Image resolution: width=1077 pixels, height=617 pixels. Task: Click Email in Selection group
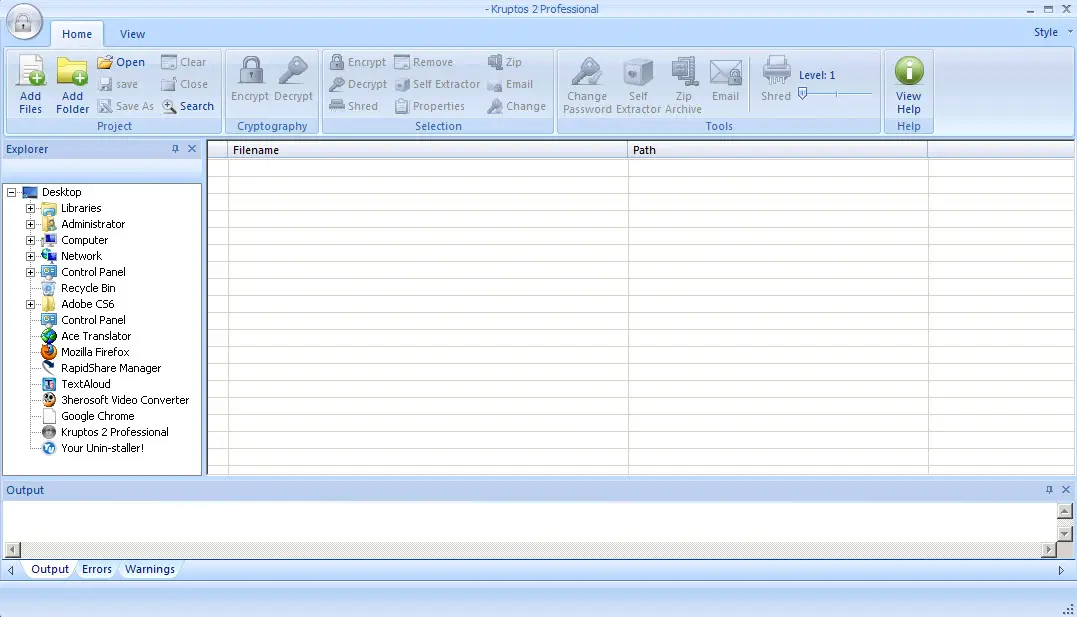point(510,84)
